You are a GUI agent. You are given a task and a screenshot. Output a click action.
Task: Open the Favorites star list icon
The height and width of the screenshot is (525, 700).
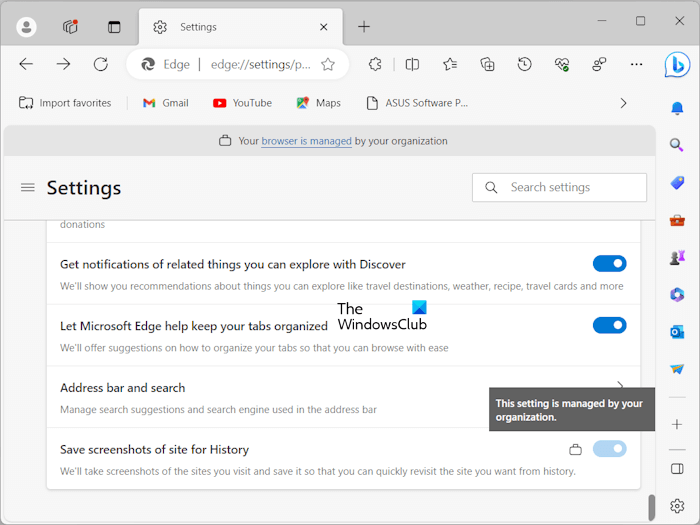[450, 64]
